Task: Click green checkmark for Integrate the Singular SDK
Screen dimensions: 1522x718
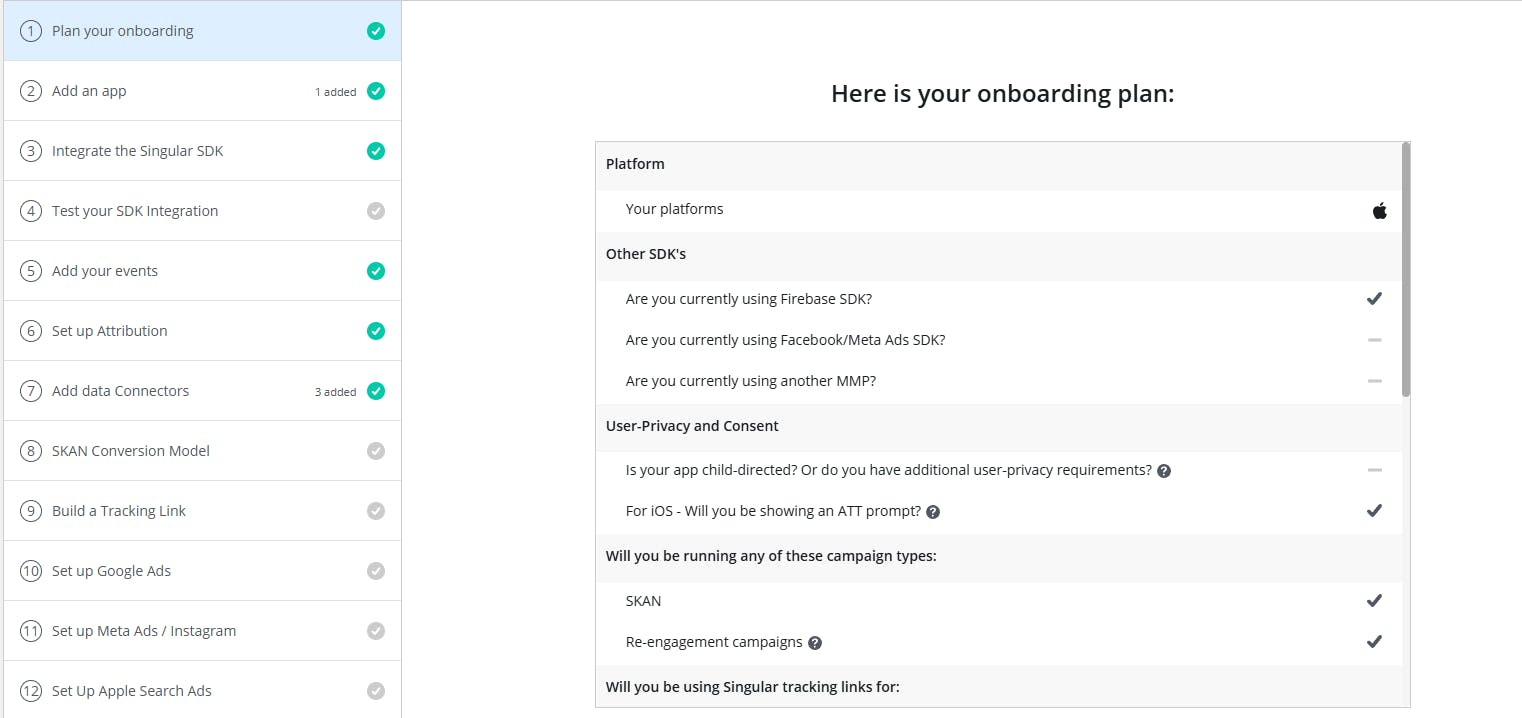Action: (x=376, y=151)
